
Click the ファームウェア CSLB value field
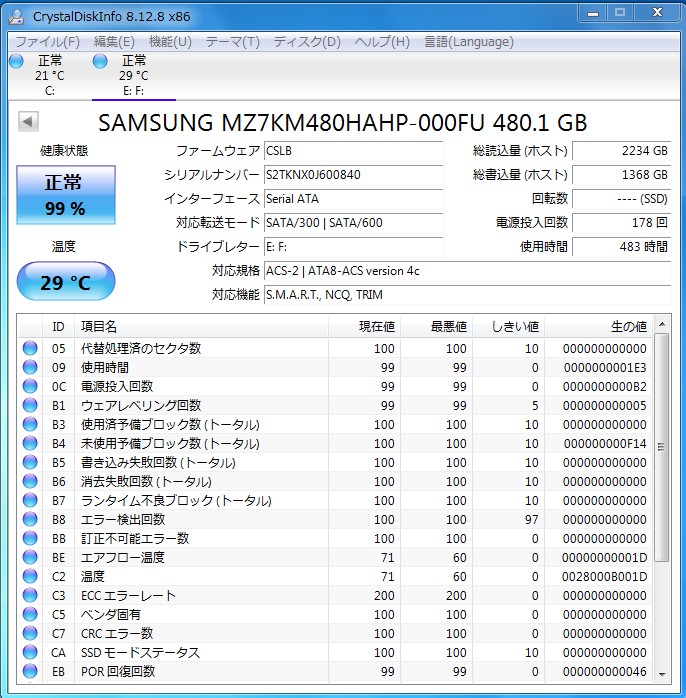[352, 151]
